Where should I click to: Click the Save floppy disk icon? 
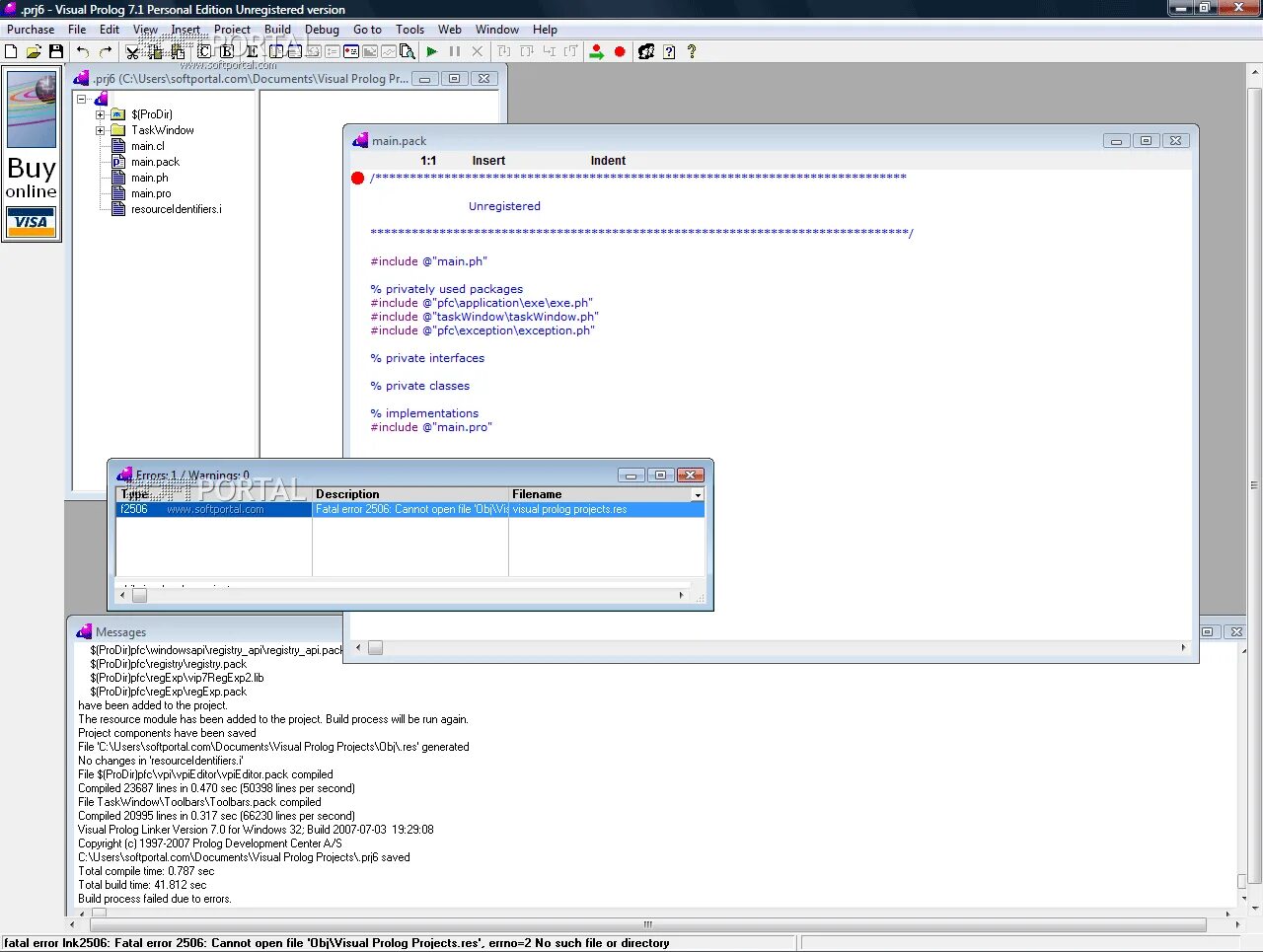(56, 51)
